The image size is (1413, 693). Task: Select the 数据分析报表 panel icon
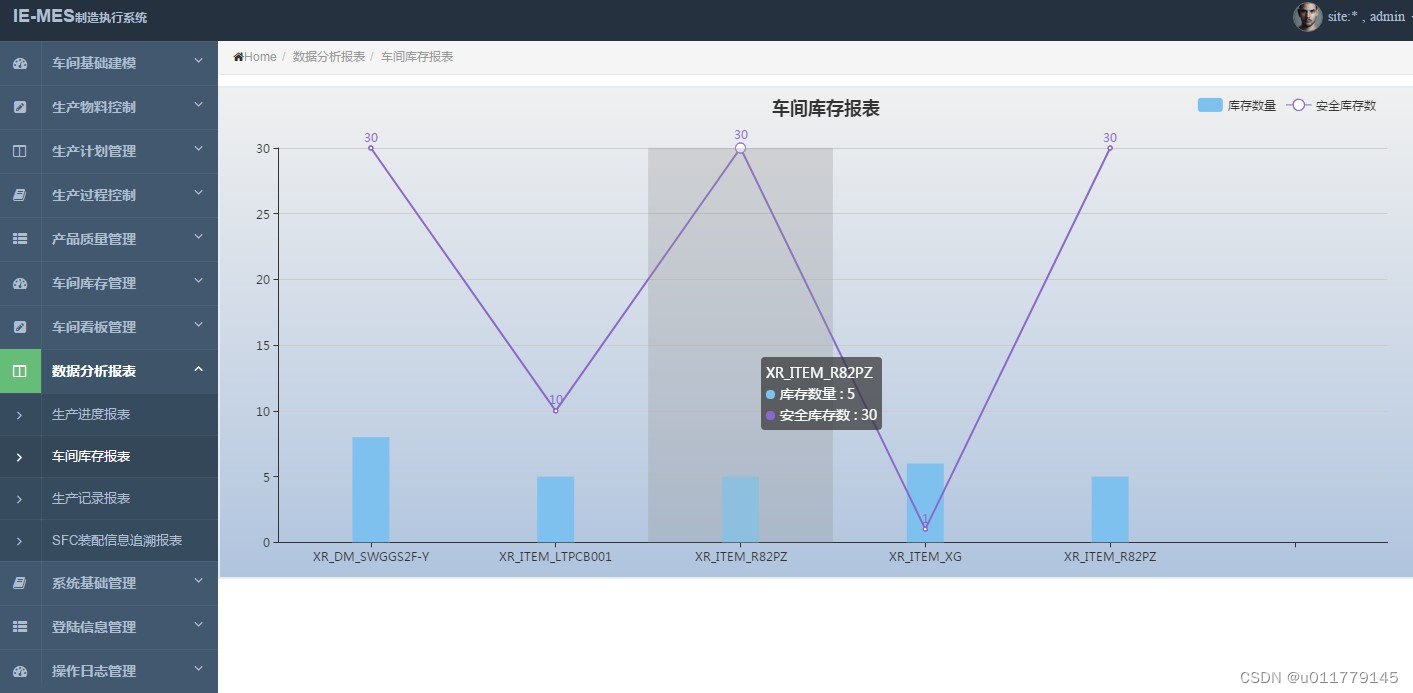pos(21,370)
